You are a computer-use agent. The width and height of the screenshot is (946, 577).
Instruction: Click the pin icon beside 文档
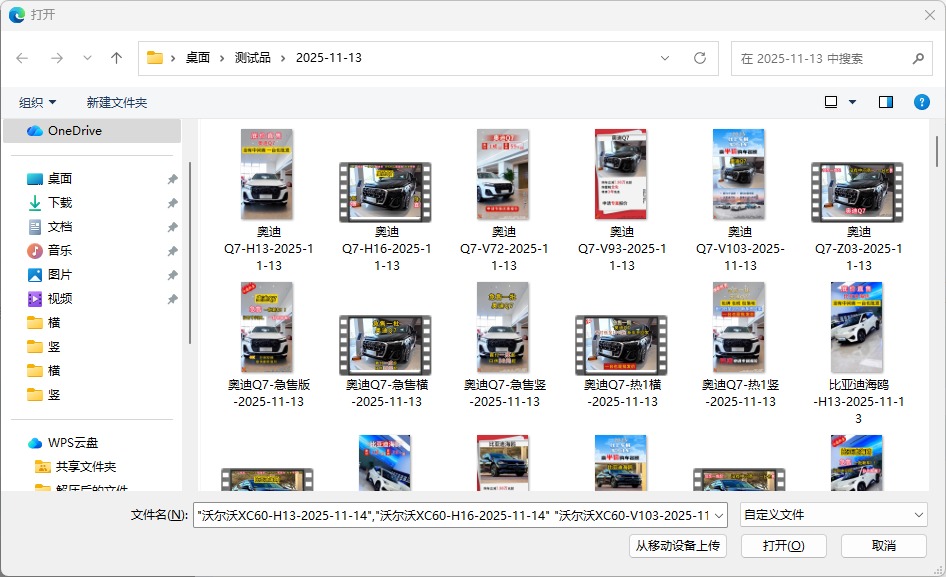click(172, 227)
